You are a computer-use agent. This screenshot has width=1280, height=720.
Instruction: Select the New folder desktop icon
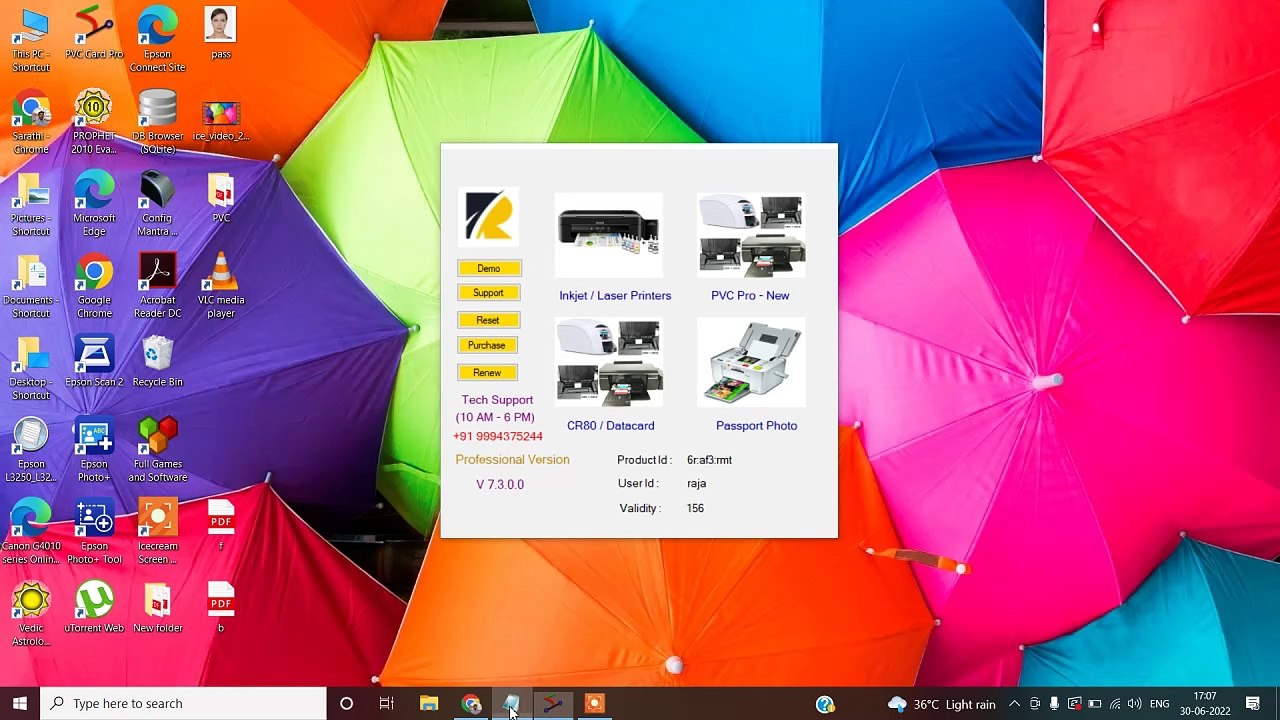coord(157,609)
